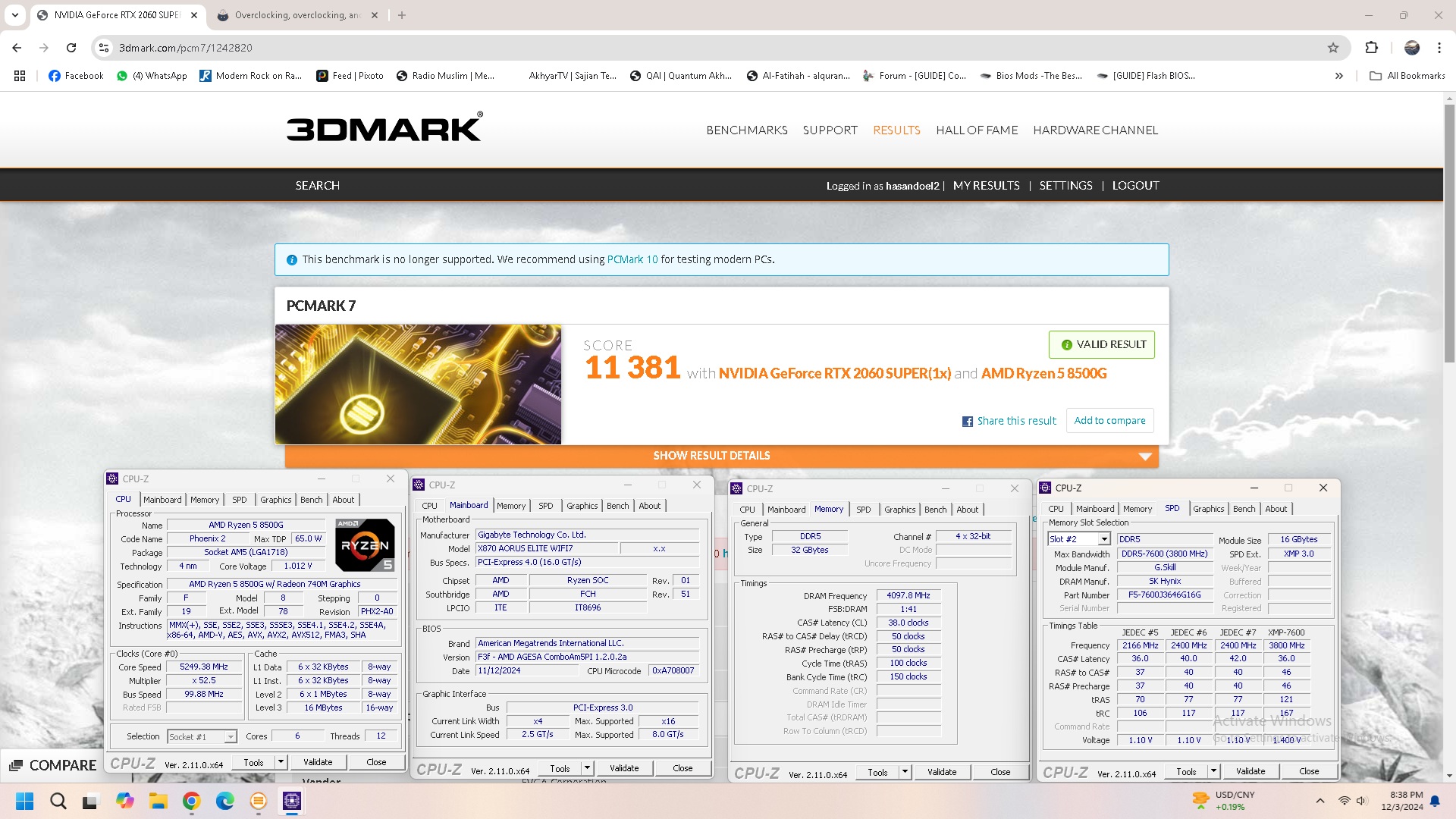
Task: Select SPD tab in Memory CPU-Z window
Action: (x=863, y=510)
